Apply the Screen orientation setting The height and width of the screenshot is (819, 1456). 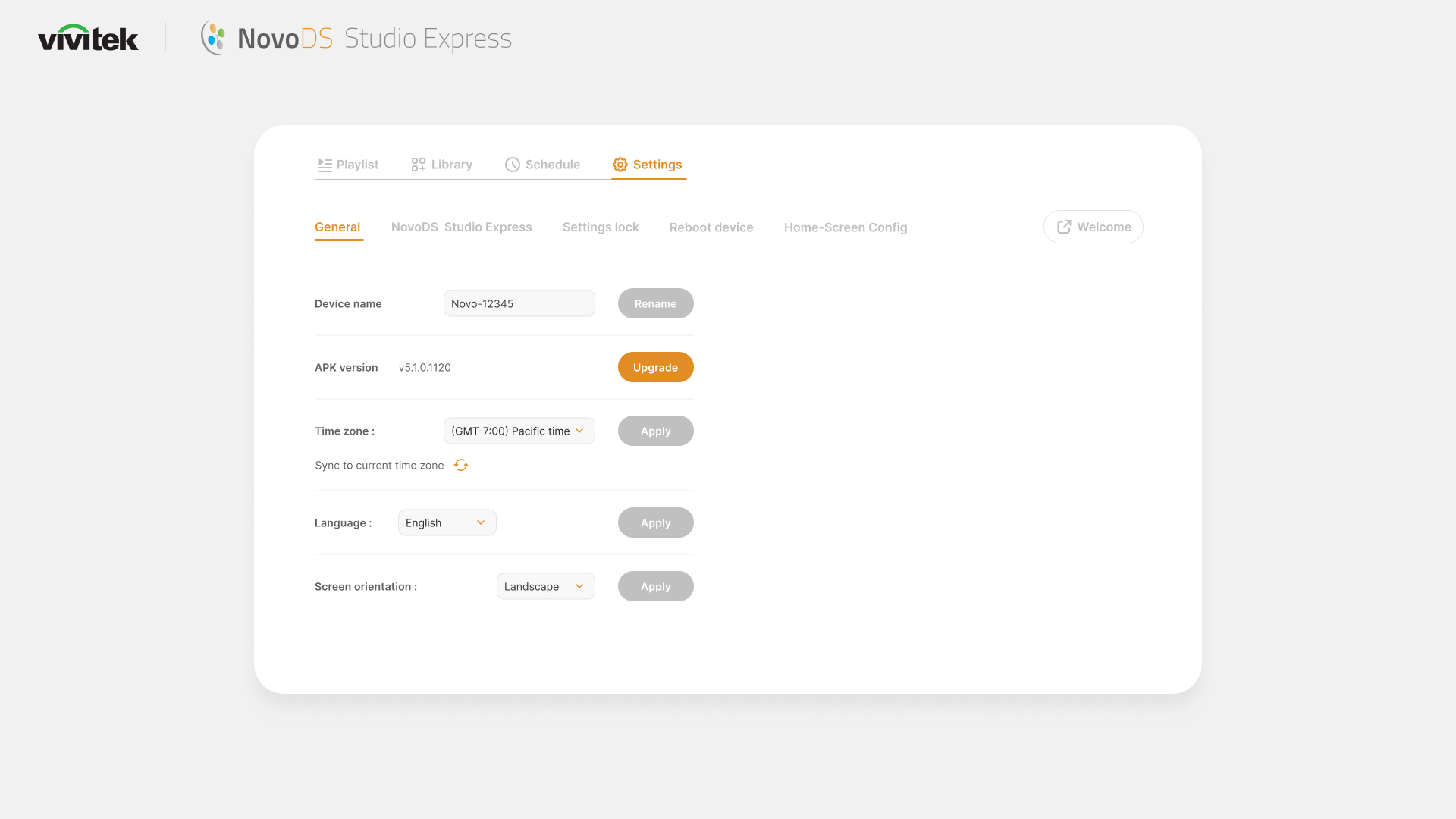(x=655, y=586)
